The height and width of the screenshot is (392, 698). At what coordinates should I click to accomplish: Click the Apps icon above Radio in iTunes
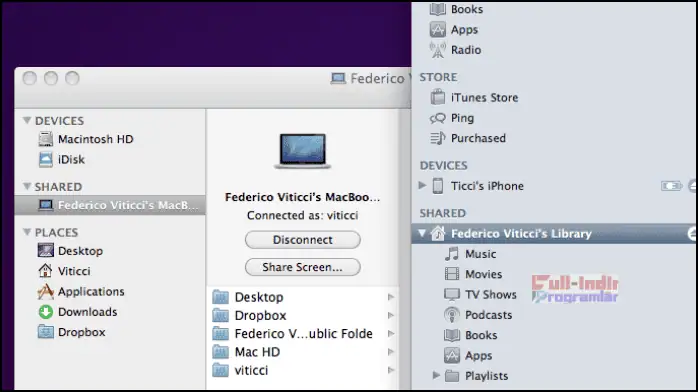(438, 29)
